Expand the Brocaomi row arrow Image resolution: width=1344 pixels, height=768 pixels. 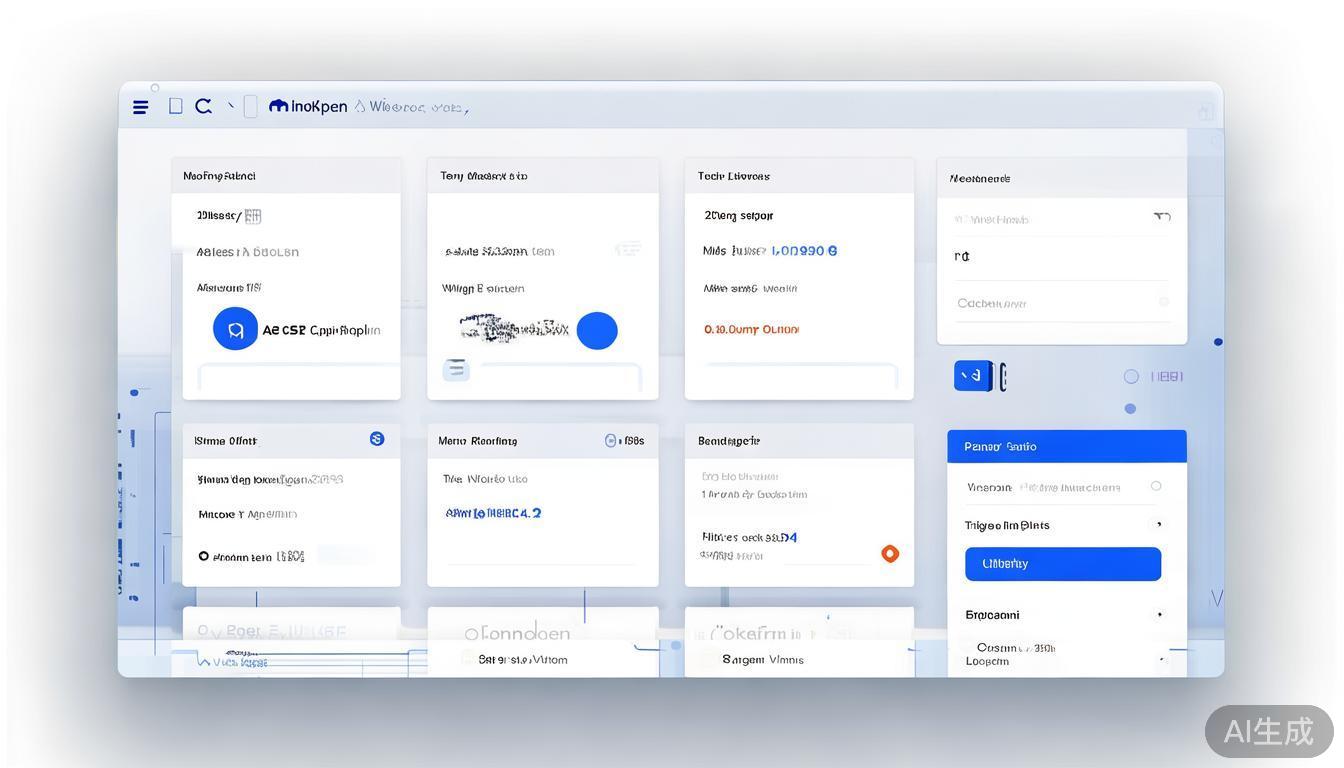click(1160, 615)
